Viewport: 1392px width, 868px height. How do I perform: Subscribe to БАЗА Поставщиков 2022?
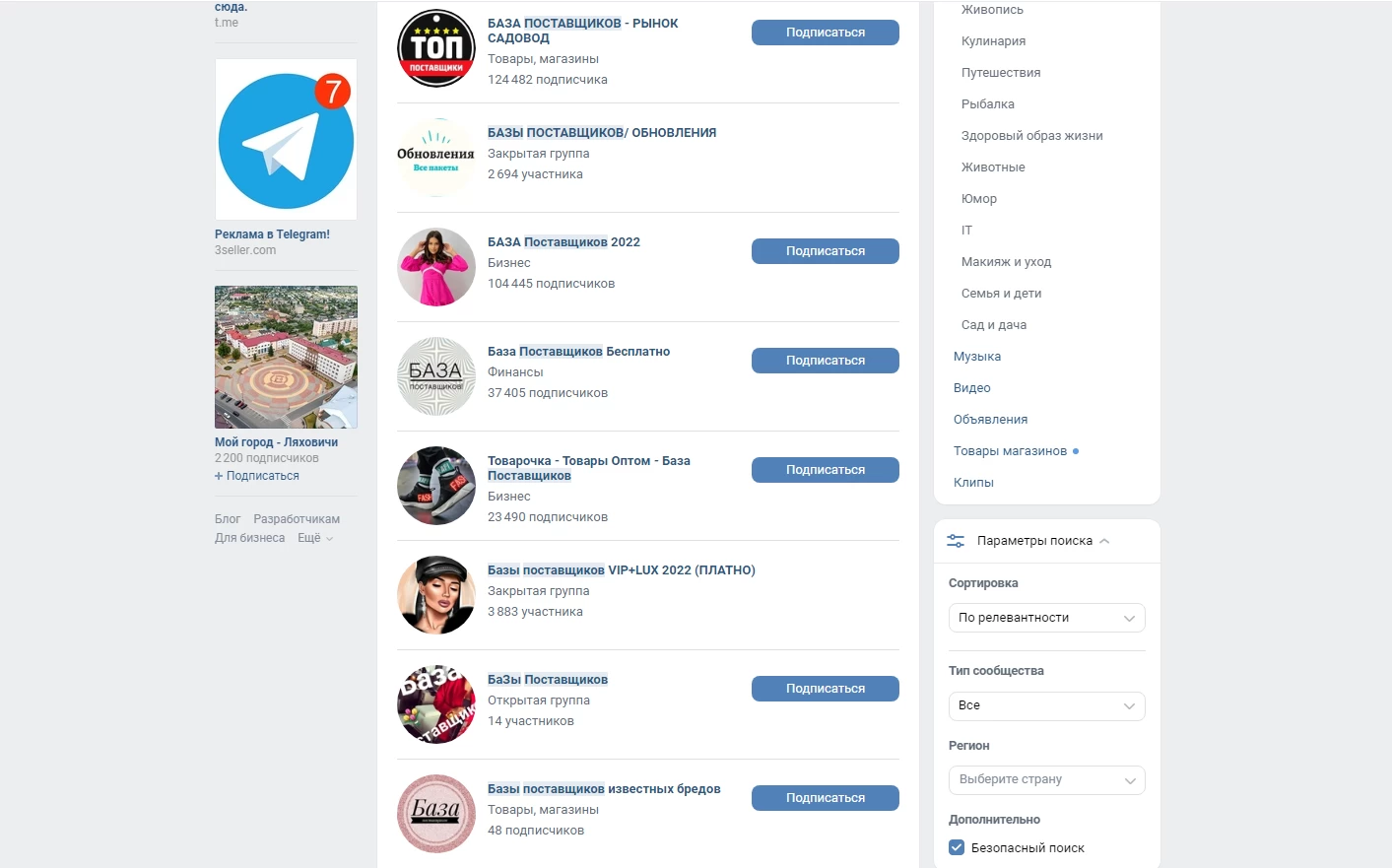[x=826, y=251]
